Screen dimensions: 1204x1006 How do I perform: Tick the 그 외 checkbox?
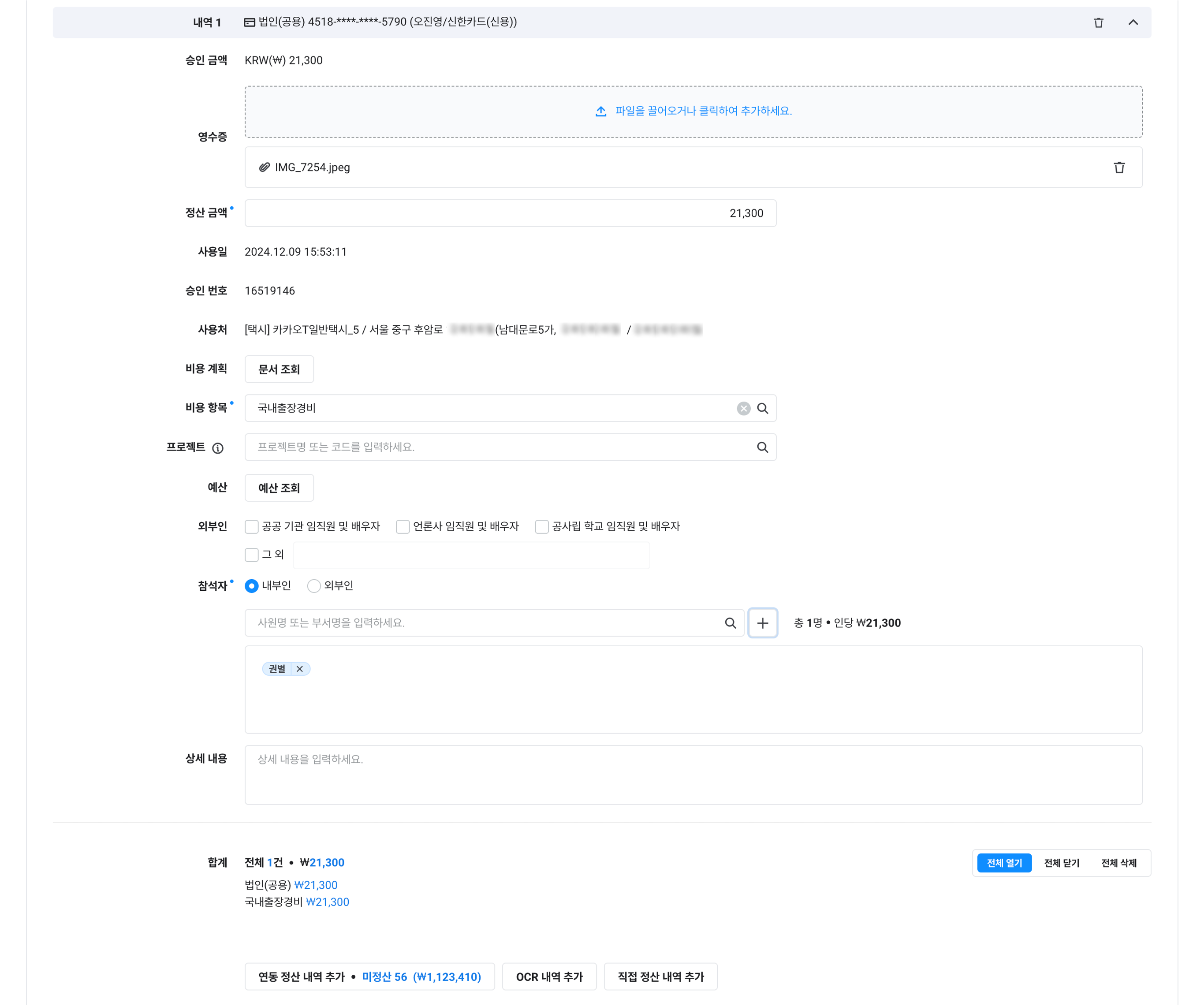click(x=252, y=554)
